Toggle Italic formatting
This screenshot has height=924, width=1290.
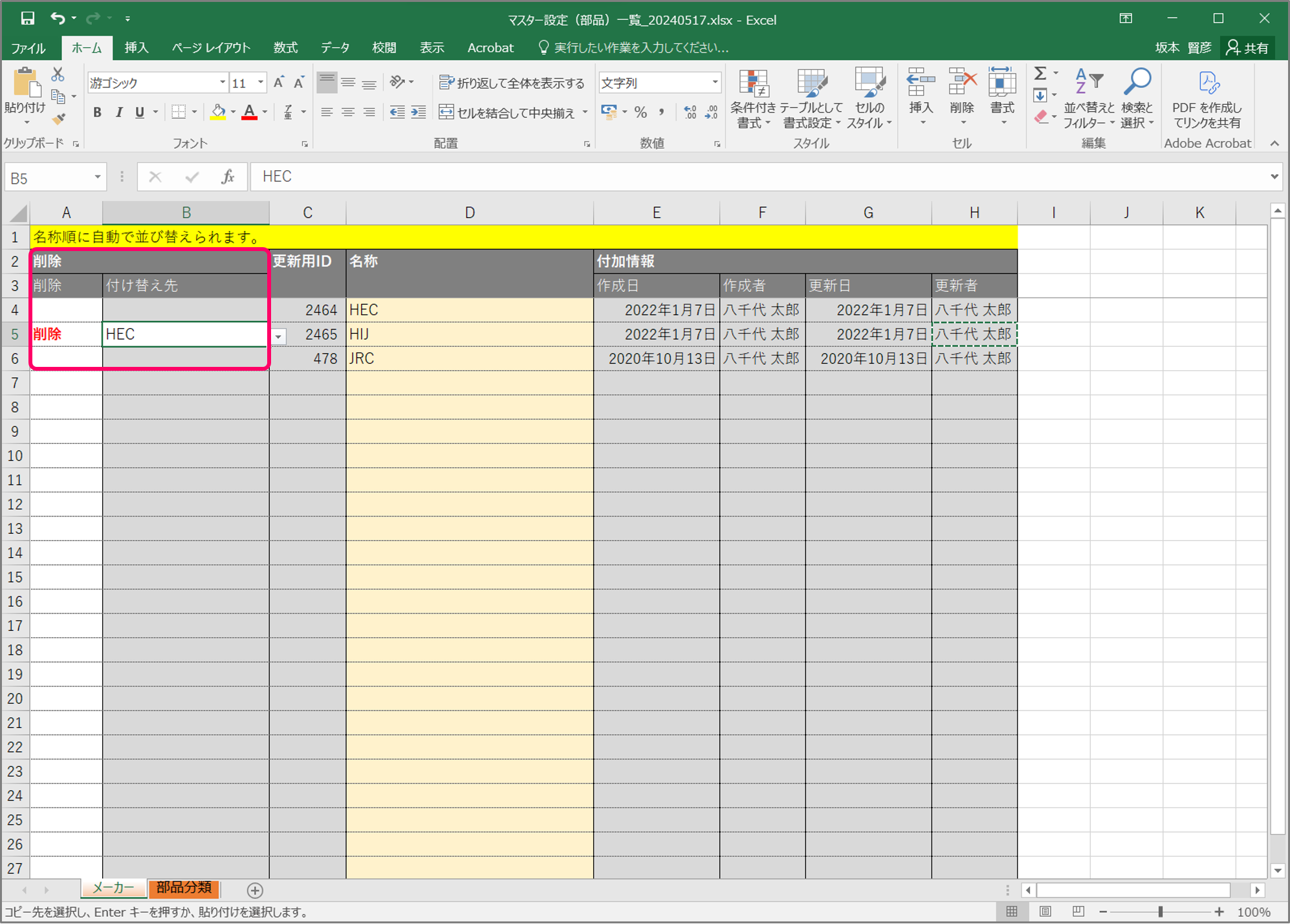click(x=118, y=113)
